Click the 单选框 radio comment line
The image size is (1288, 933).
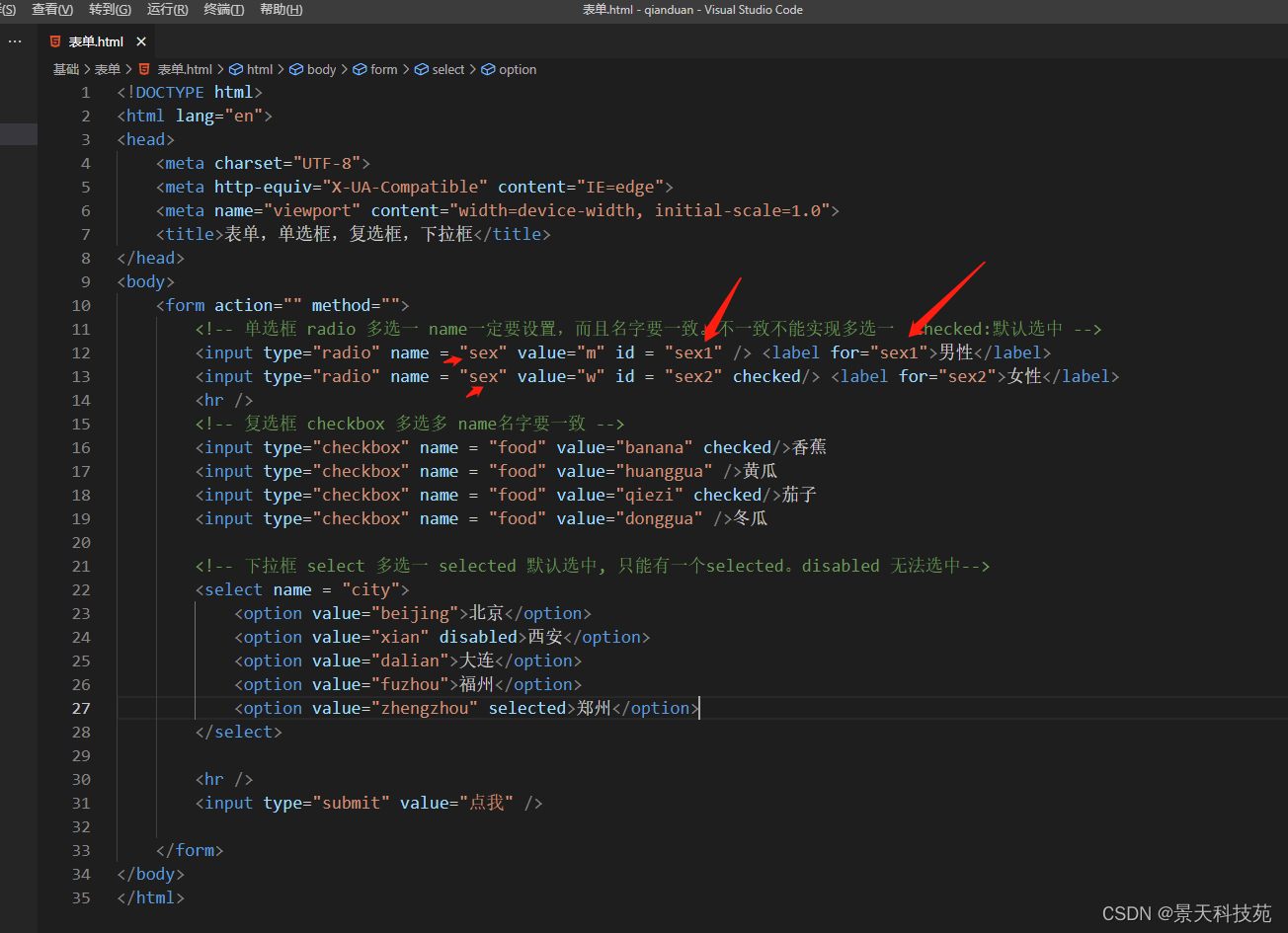pyautogui.click(x=648, y=329)
